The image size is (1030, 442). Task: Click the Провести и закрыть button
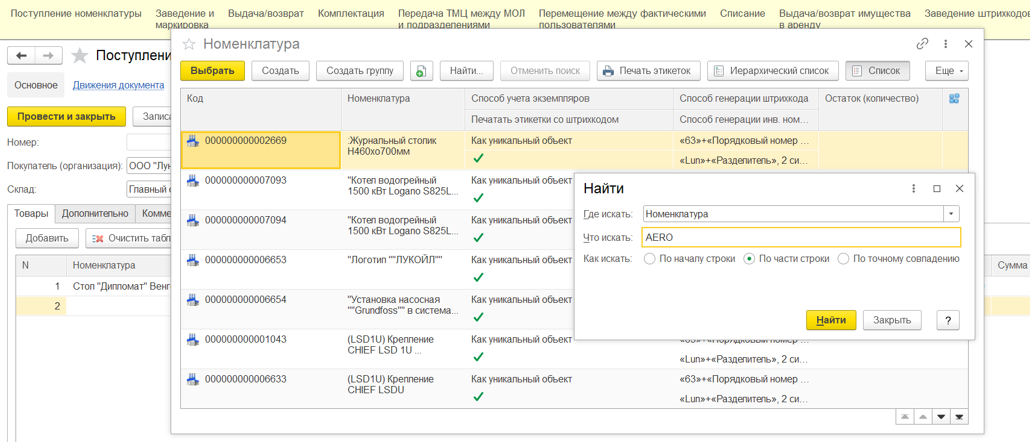66,116
